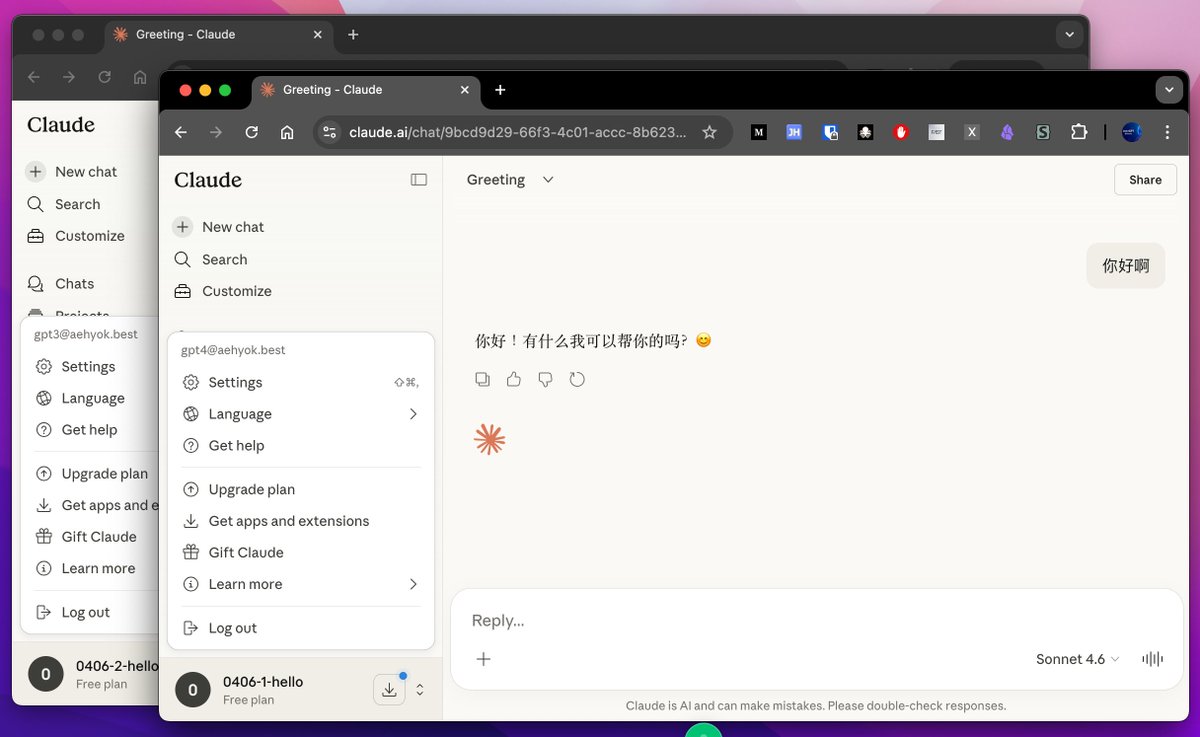Image resolution: width=1200 pixels, height=737 pixels.
Task: Retry the response with circular arrow icon
Action: 577,379
